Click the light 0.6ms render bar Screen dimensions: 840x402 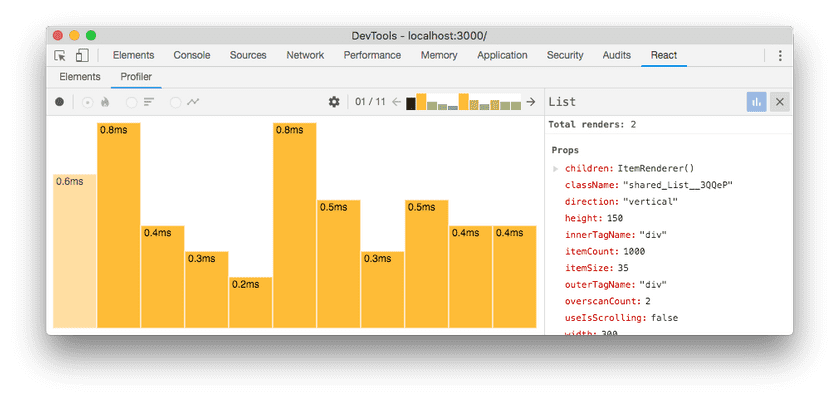click(x=75, y=251)
